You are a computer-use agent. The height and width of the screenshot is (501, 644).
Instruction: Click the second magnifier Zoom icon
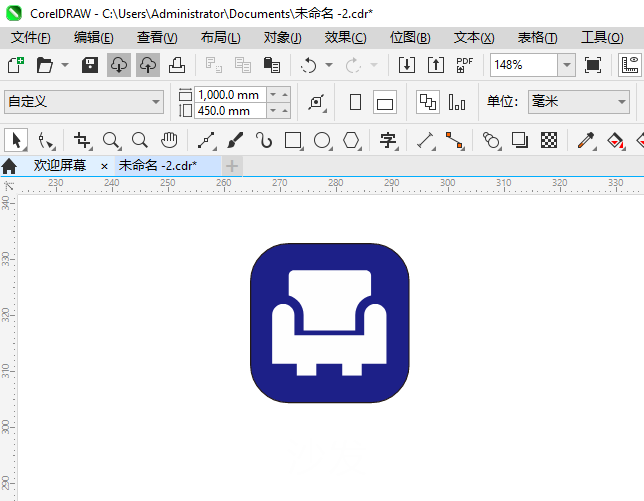click(x=140, y=140)
